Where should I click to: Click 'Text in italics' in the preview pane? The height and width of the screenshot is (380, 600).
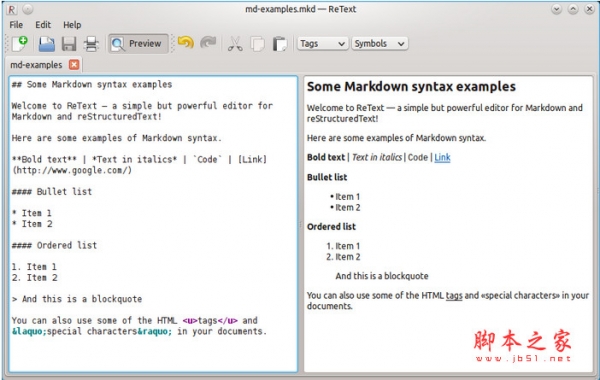pos(377,157)
